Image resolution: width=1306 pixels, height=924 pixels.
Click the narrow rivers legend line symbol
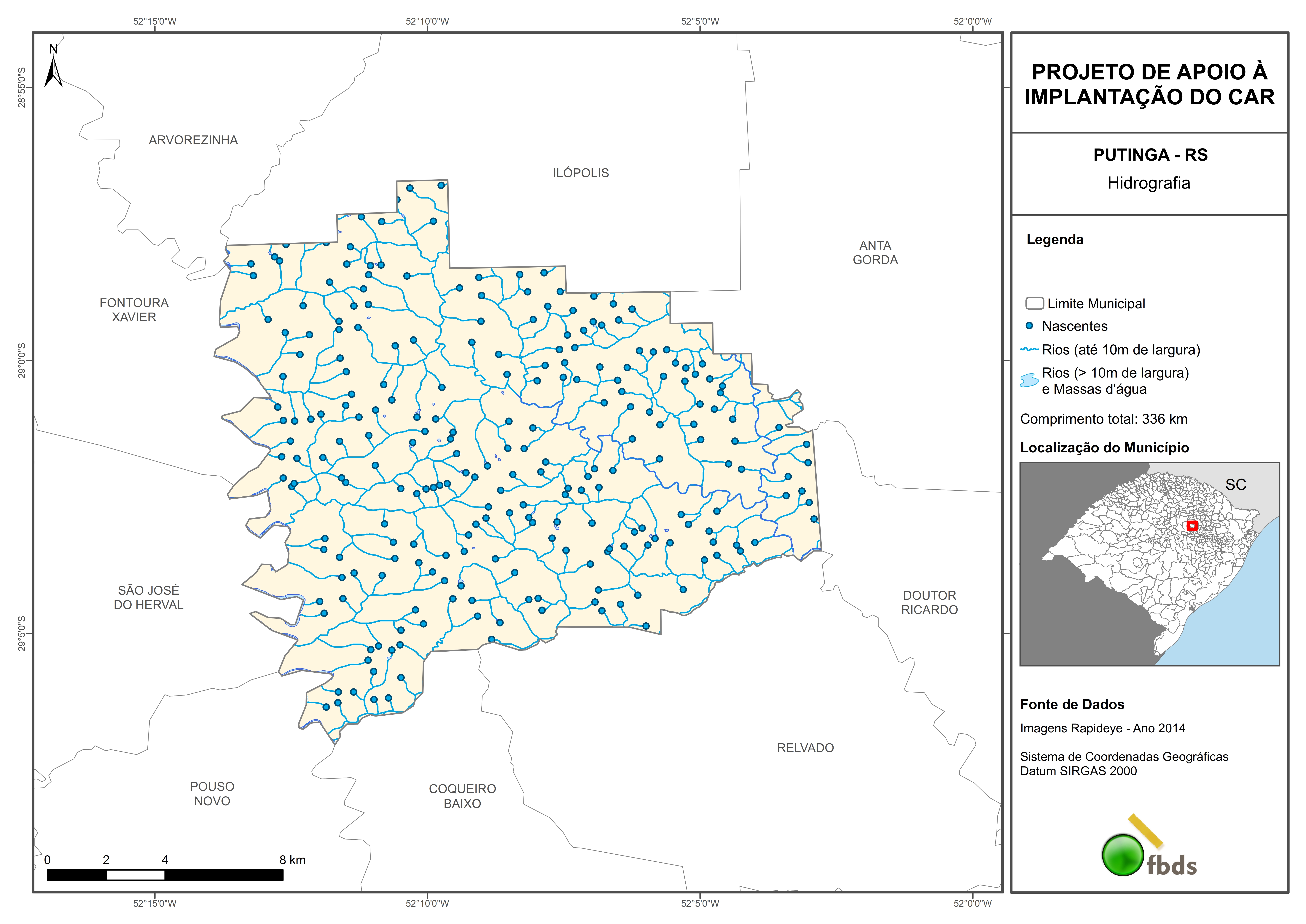point(1029,349)
